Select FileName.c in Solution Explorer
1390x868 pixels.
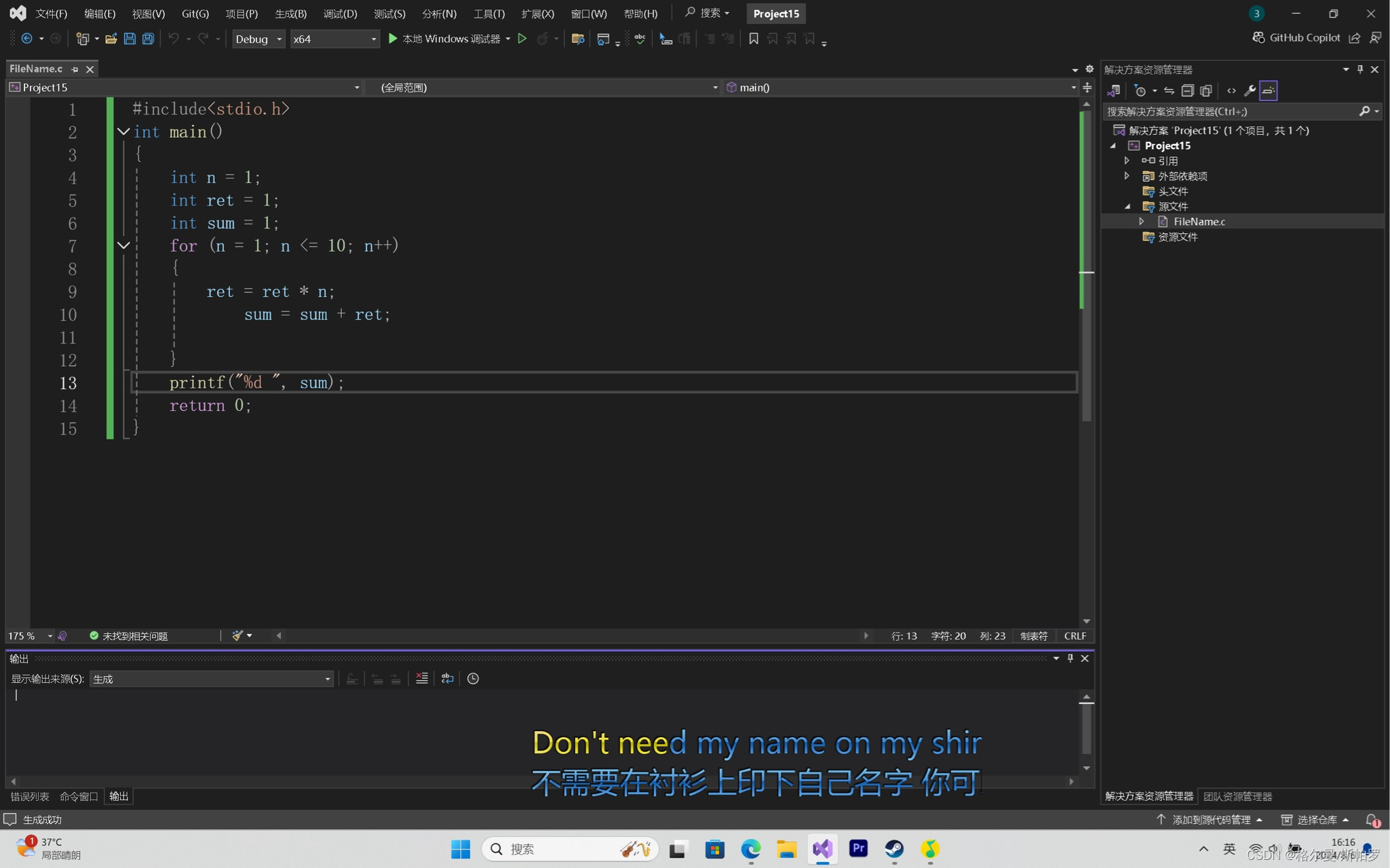tap(1199, 221)
